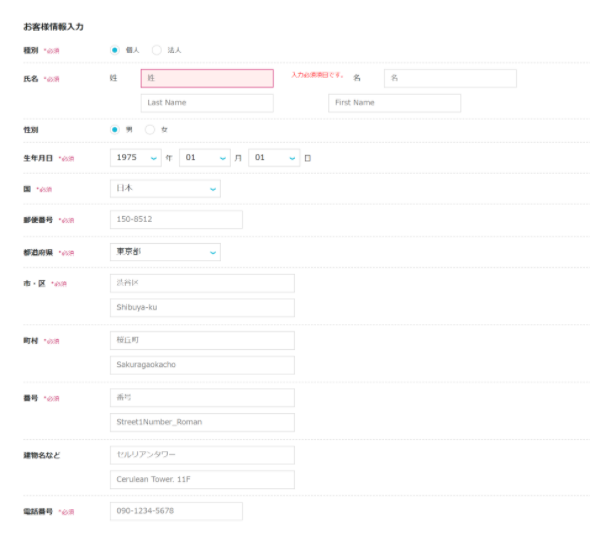Image resolution: width=600 pixels, height=534 pixels.
Task: Select the 個人 radio button
Action: [115, 49]
